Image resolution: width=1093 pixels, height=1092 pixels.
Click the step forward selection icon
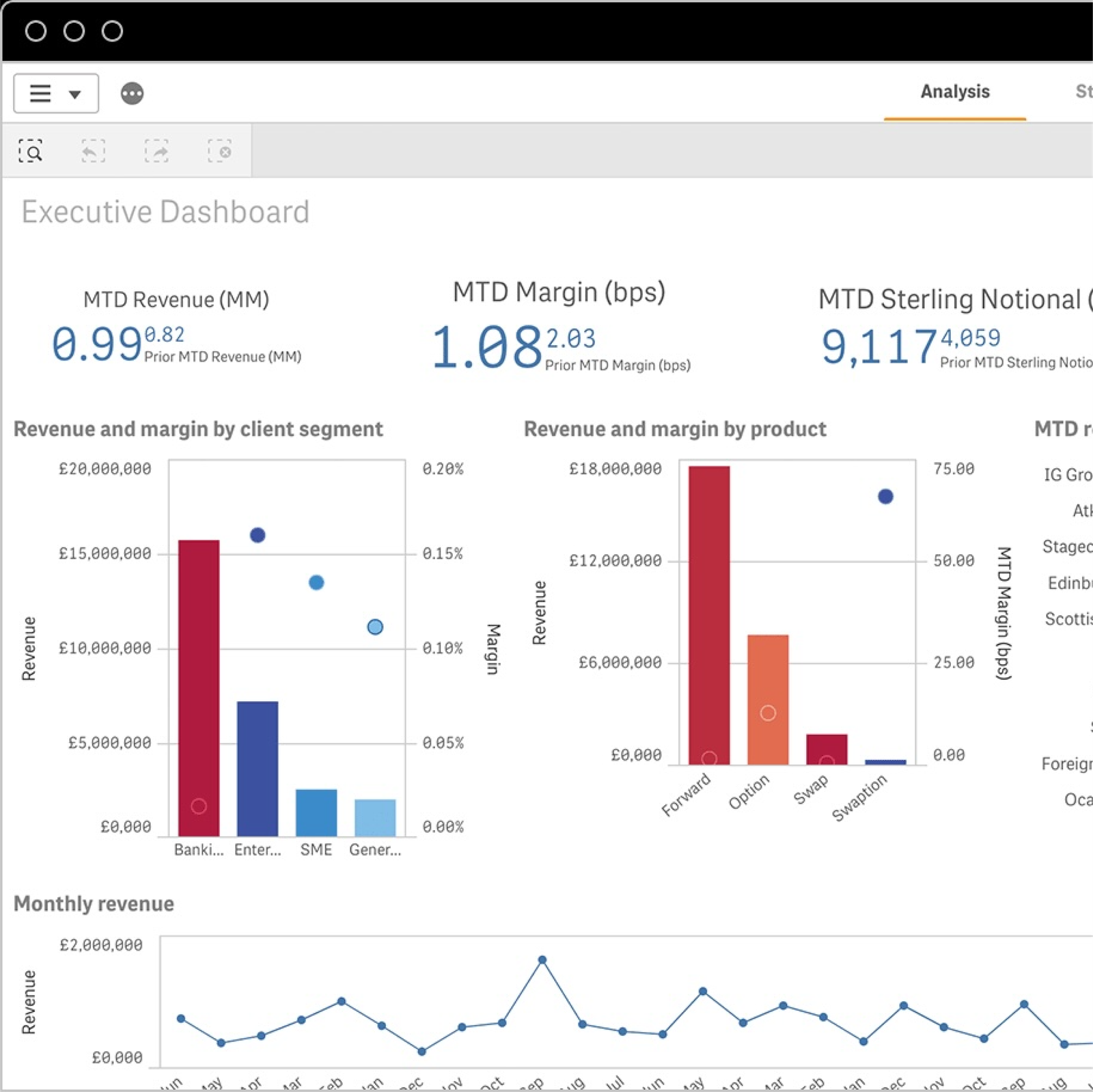click(156, 151)
